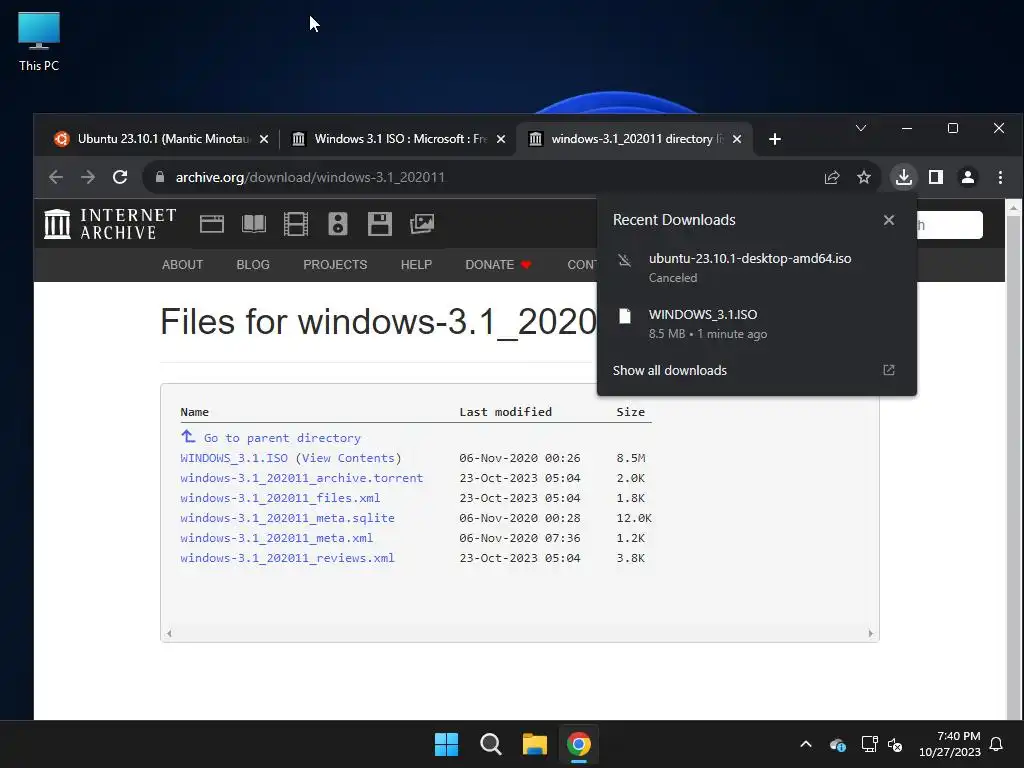Open taskbar Search
This screenshot has width=1024, height=768.
(x=490, y=744)
